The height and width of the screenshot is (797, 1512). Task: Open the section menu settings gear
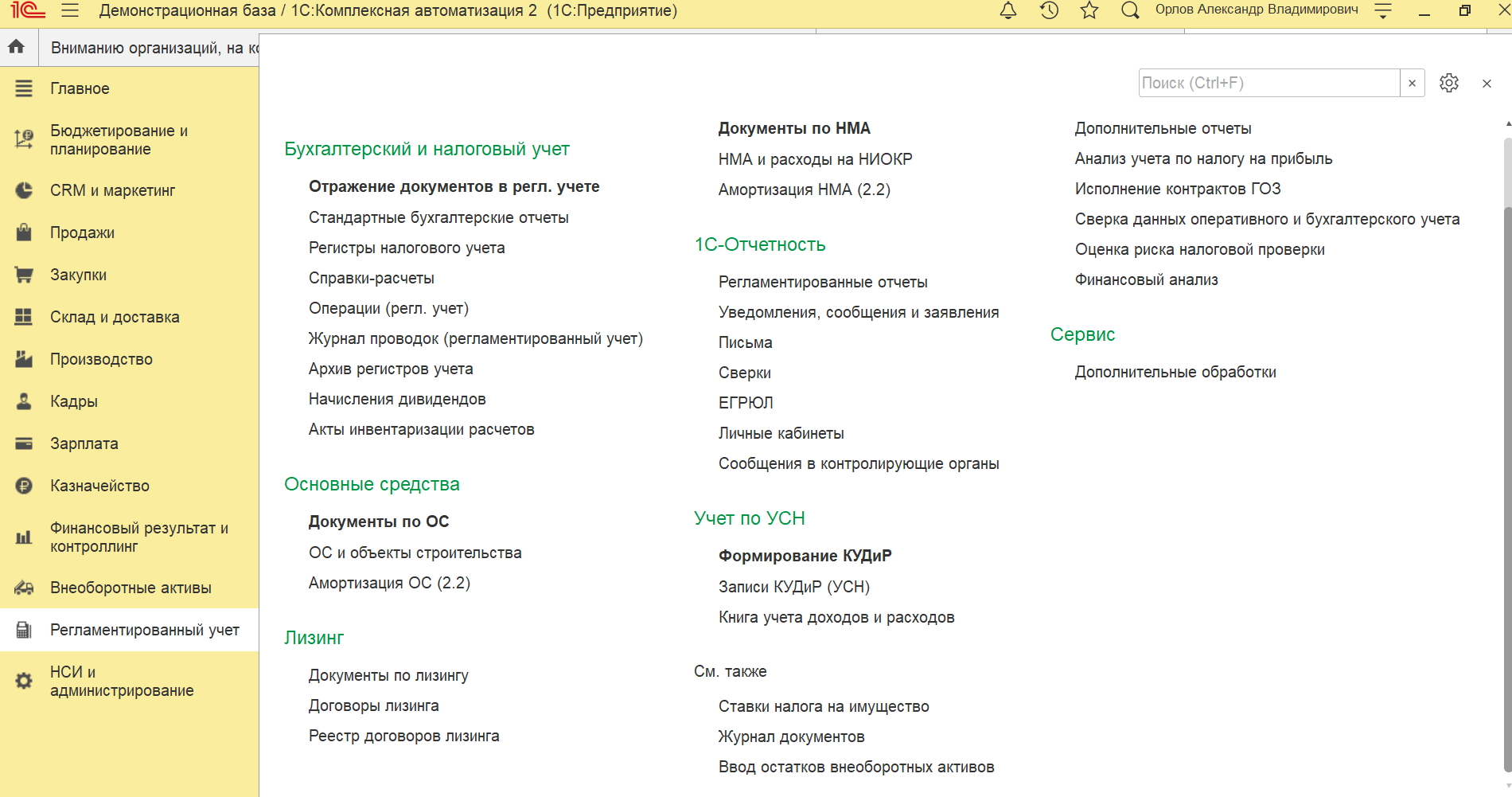1449,83
